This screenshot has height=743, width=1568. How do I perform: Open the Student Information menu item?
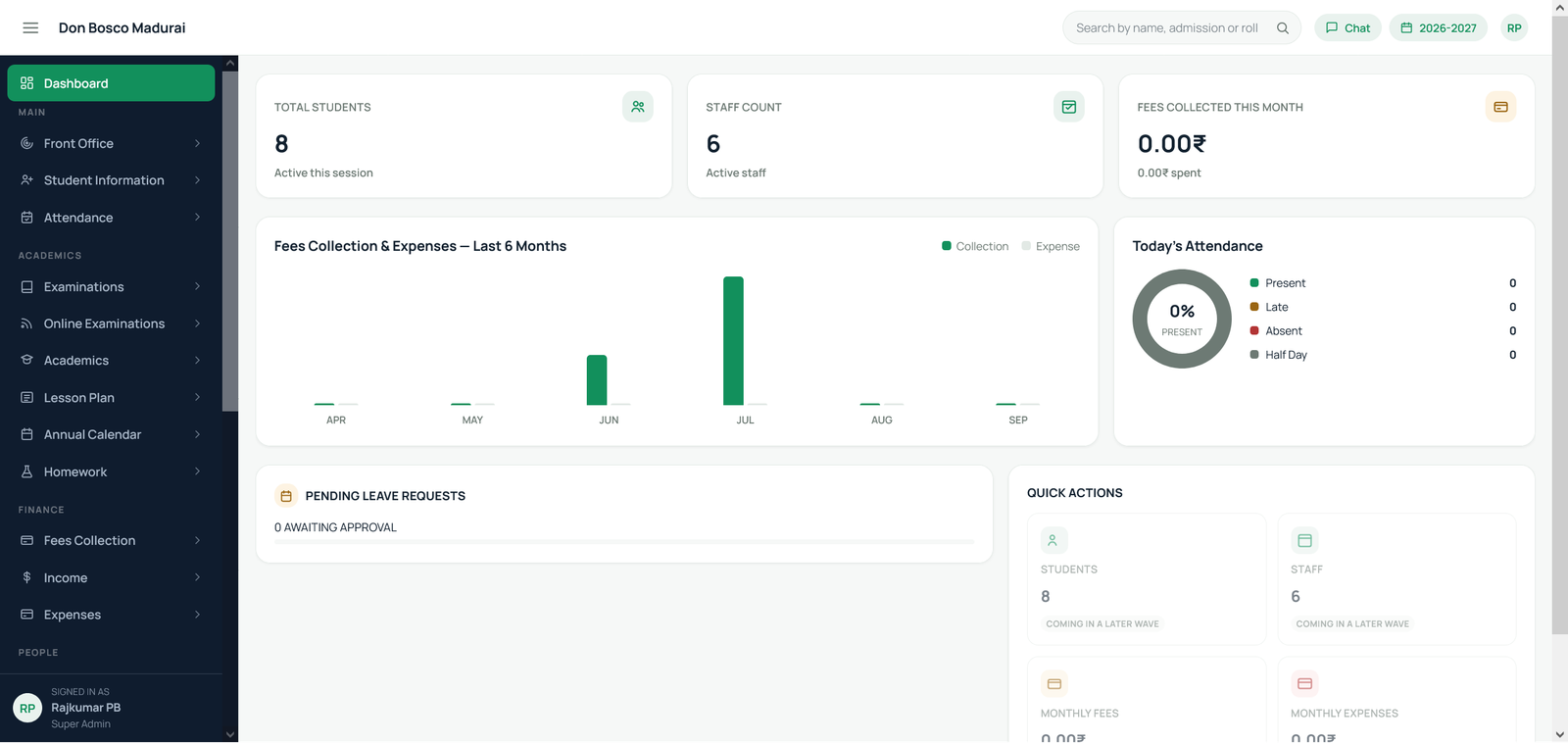click(x=111, y=180)
